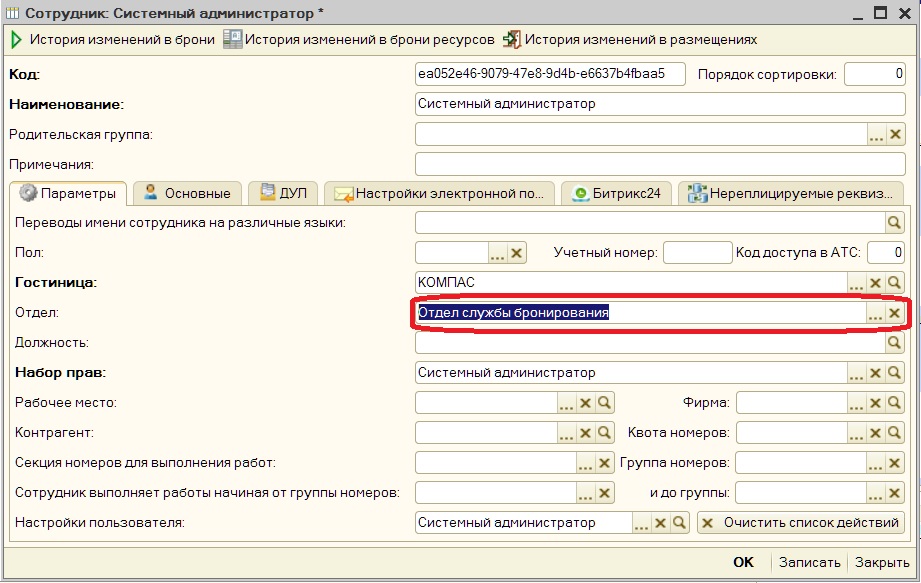This screenshot has width=921, height=583.
Task: Clear the Настройки пользователя value
Action: [660, 523]
